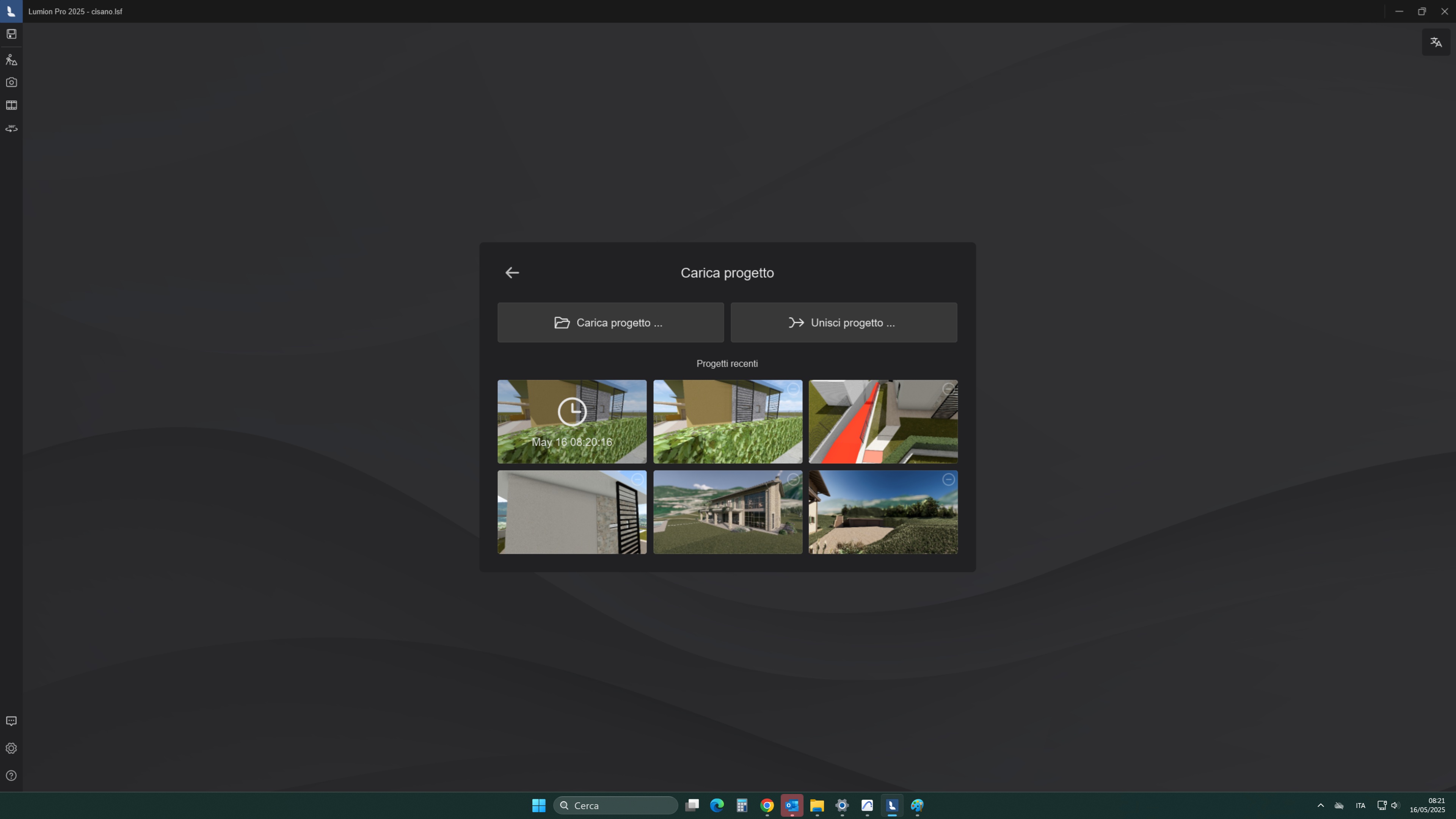Open Microsoft Edge from the taskbar
Screen dimensions: 1456x819
[x=717, y=805]
